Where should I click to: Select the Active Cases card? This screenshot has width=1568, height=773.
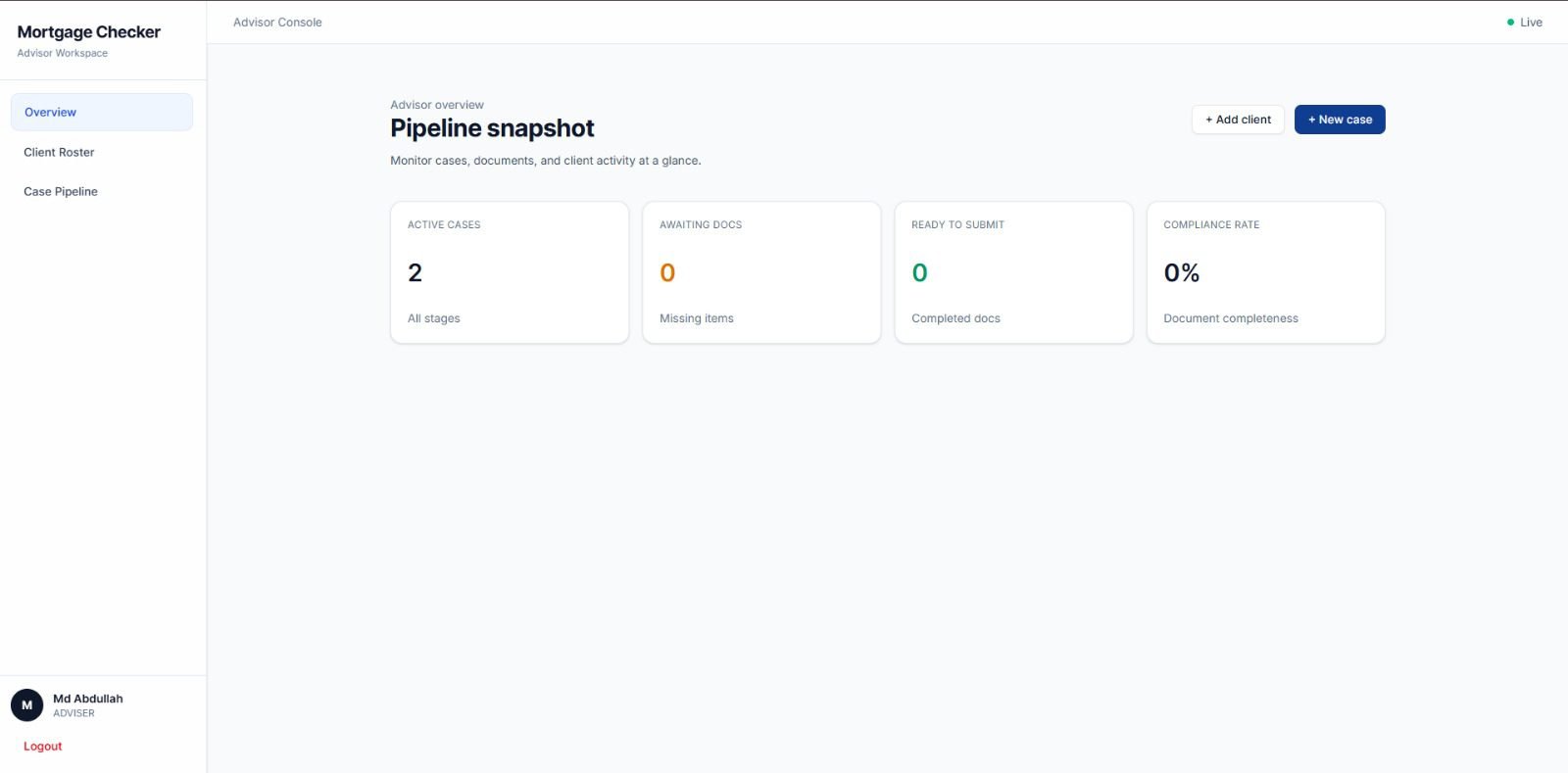[510, 272]
